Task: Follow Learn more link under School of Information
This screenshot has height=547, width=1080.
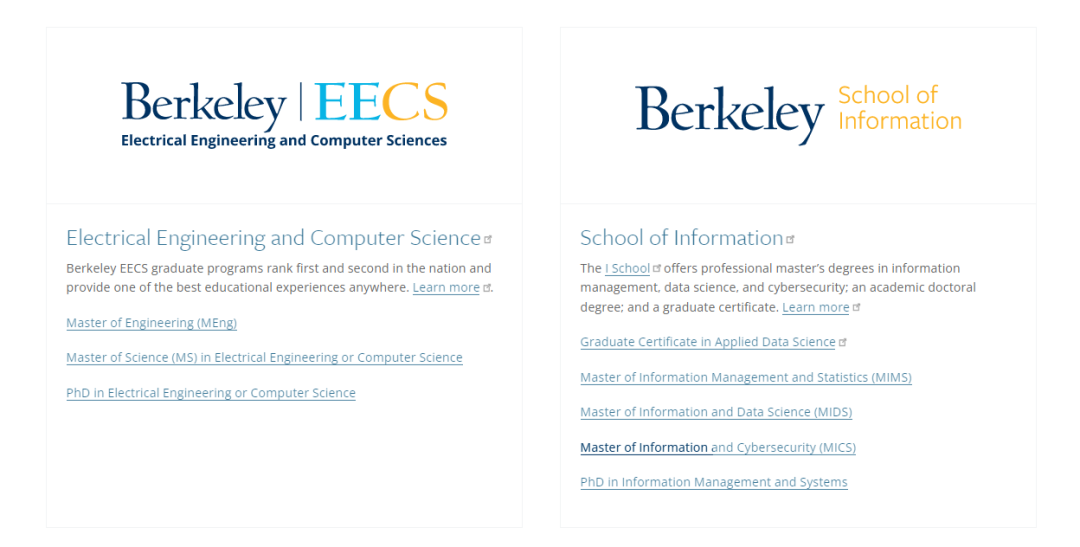Action: [815, 308]
